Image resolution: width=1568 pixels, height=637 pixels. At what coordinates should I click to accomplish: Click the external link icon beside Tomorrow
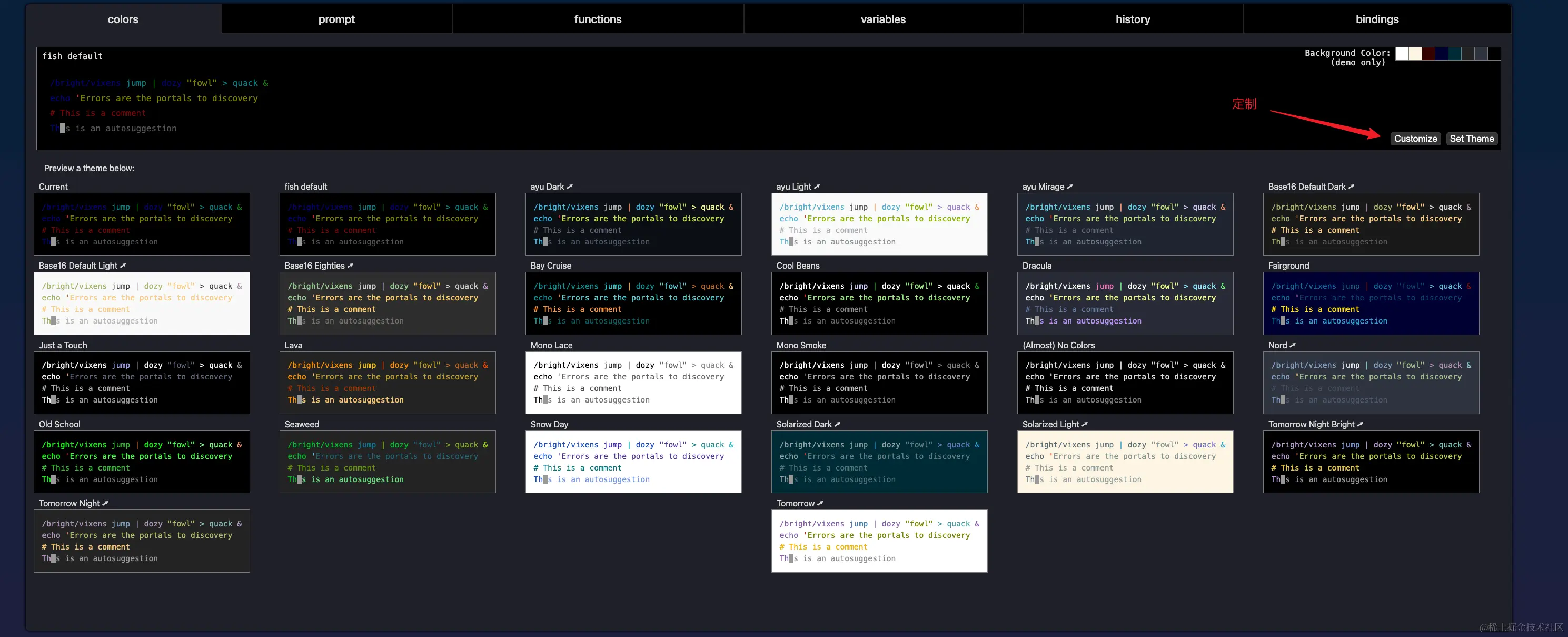pos(820,504)
